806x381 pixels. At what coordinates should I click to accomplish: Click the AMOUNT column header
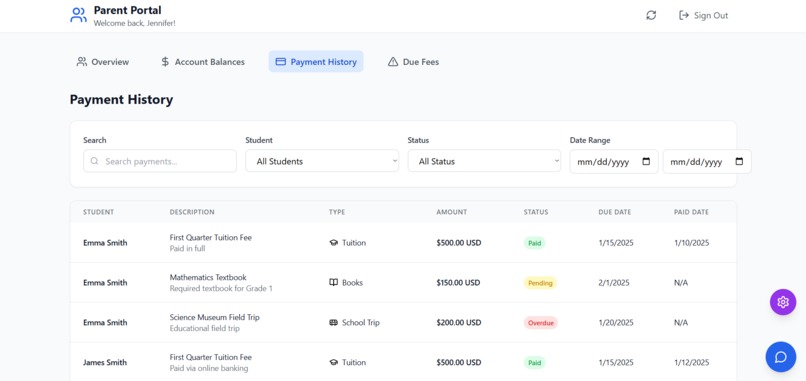tap(452, 212)
